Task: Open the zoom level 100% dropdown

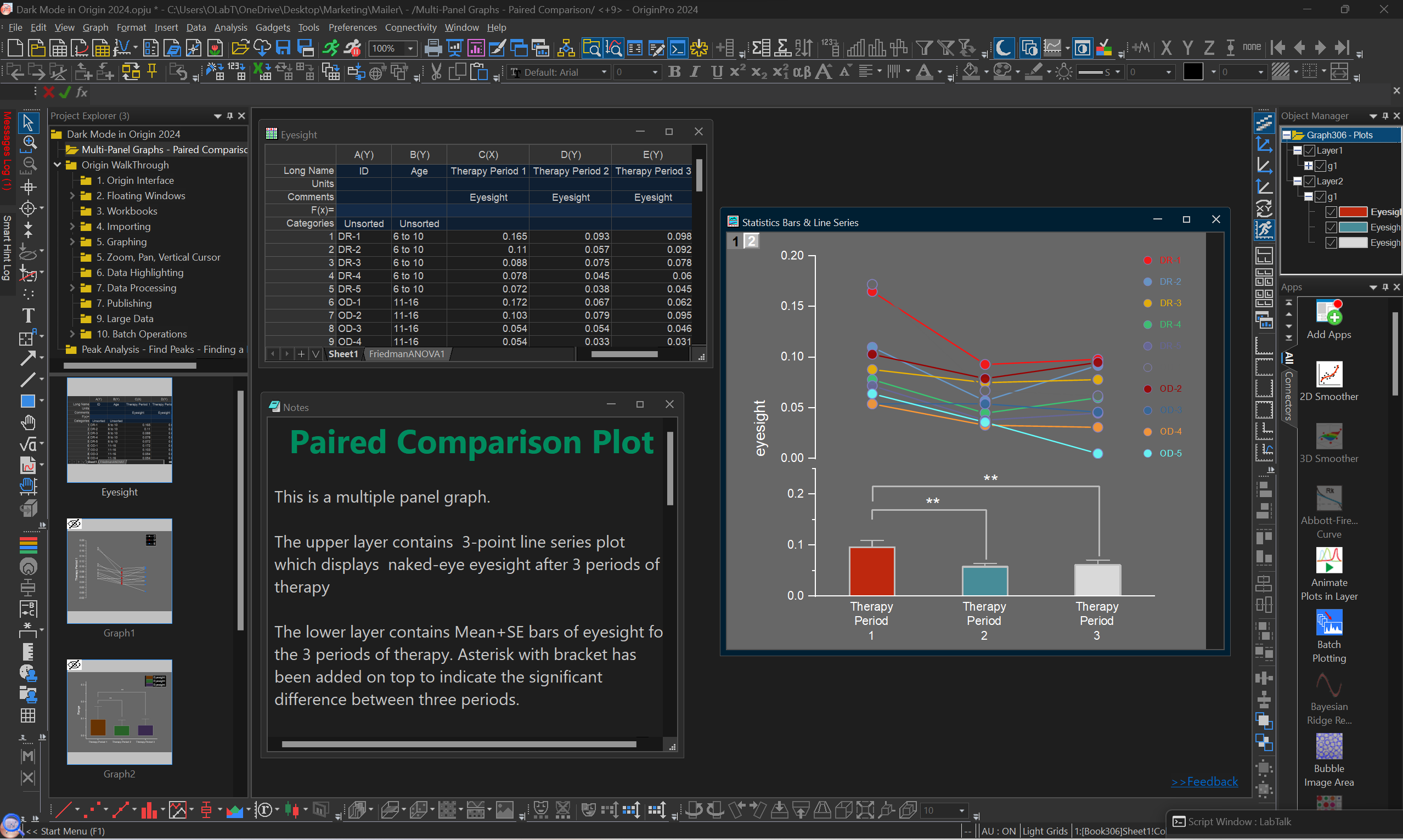Action: click(410, 49)
